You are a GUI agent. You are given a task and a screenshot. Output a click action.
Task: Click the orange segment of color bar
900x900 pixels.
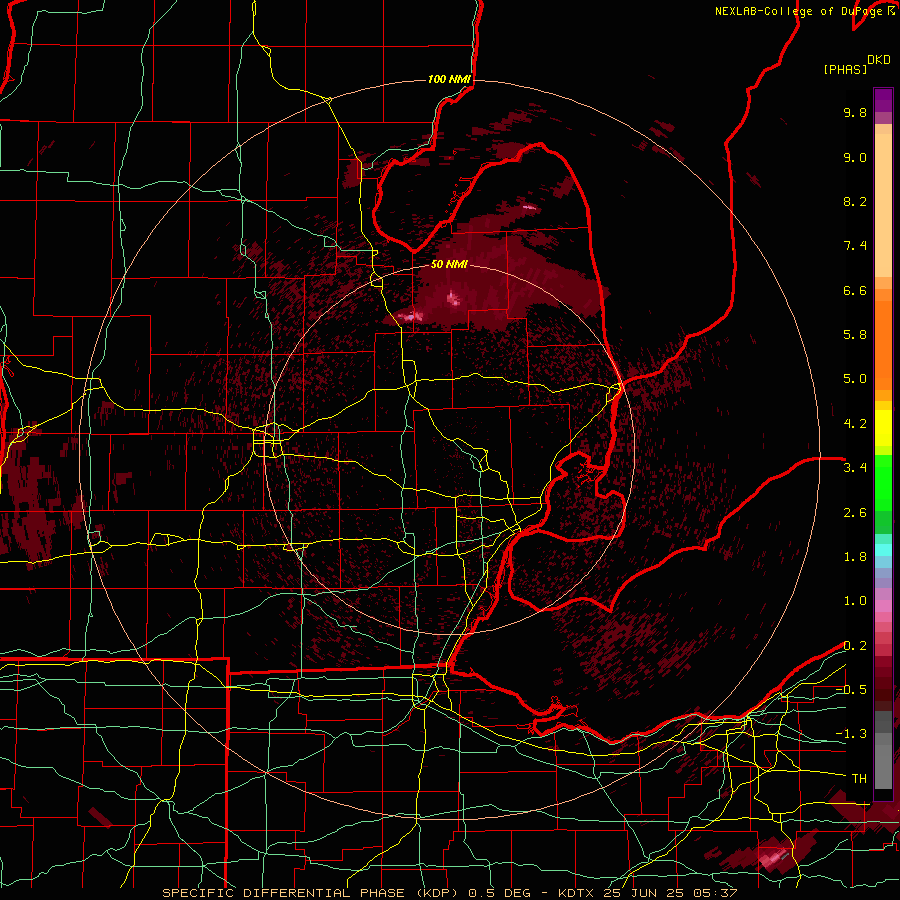[883, 339]
